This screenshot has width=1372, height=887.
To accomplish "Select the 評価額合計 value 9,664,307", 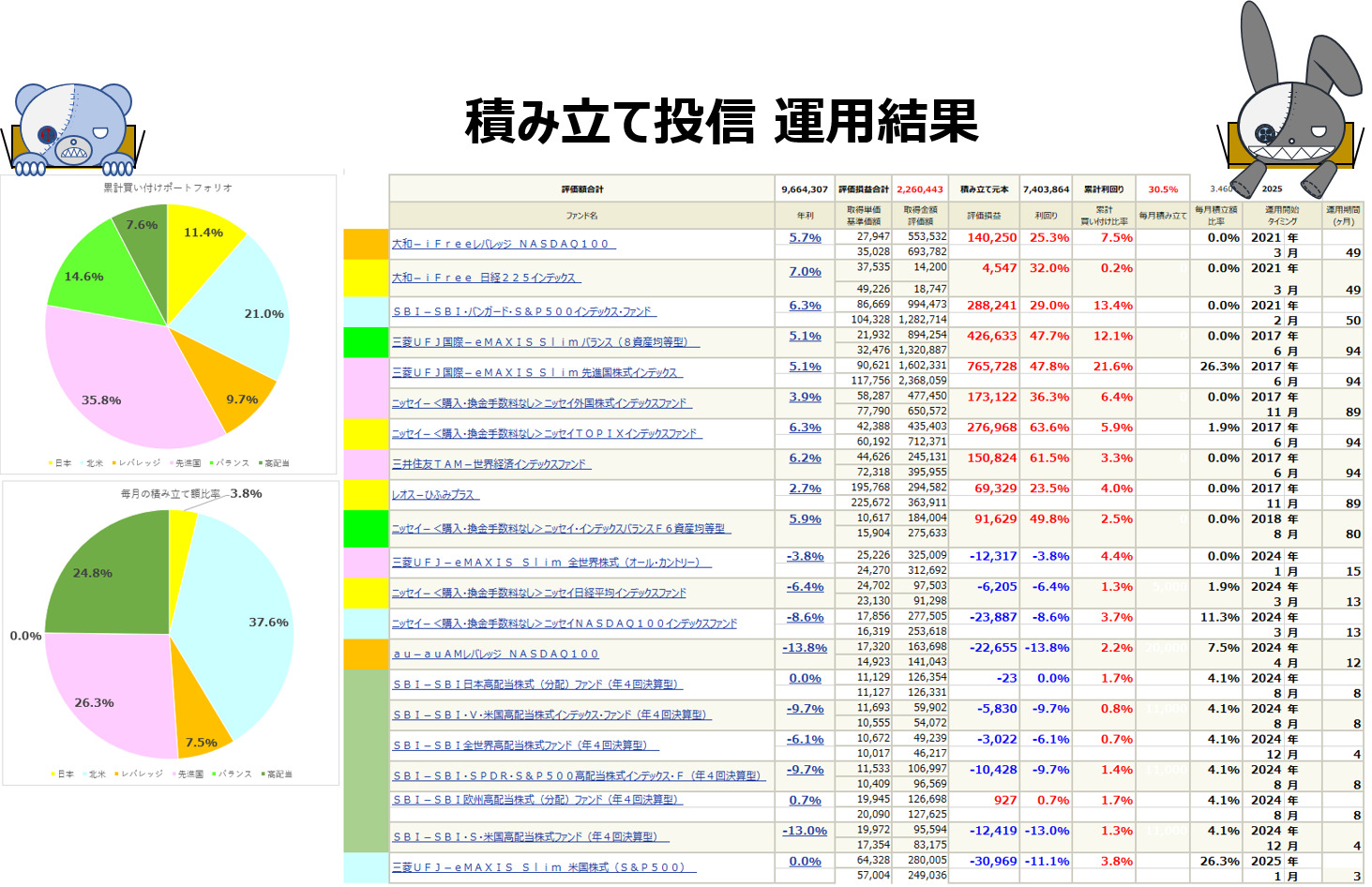I will click(805, 189).
